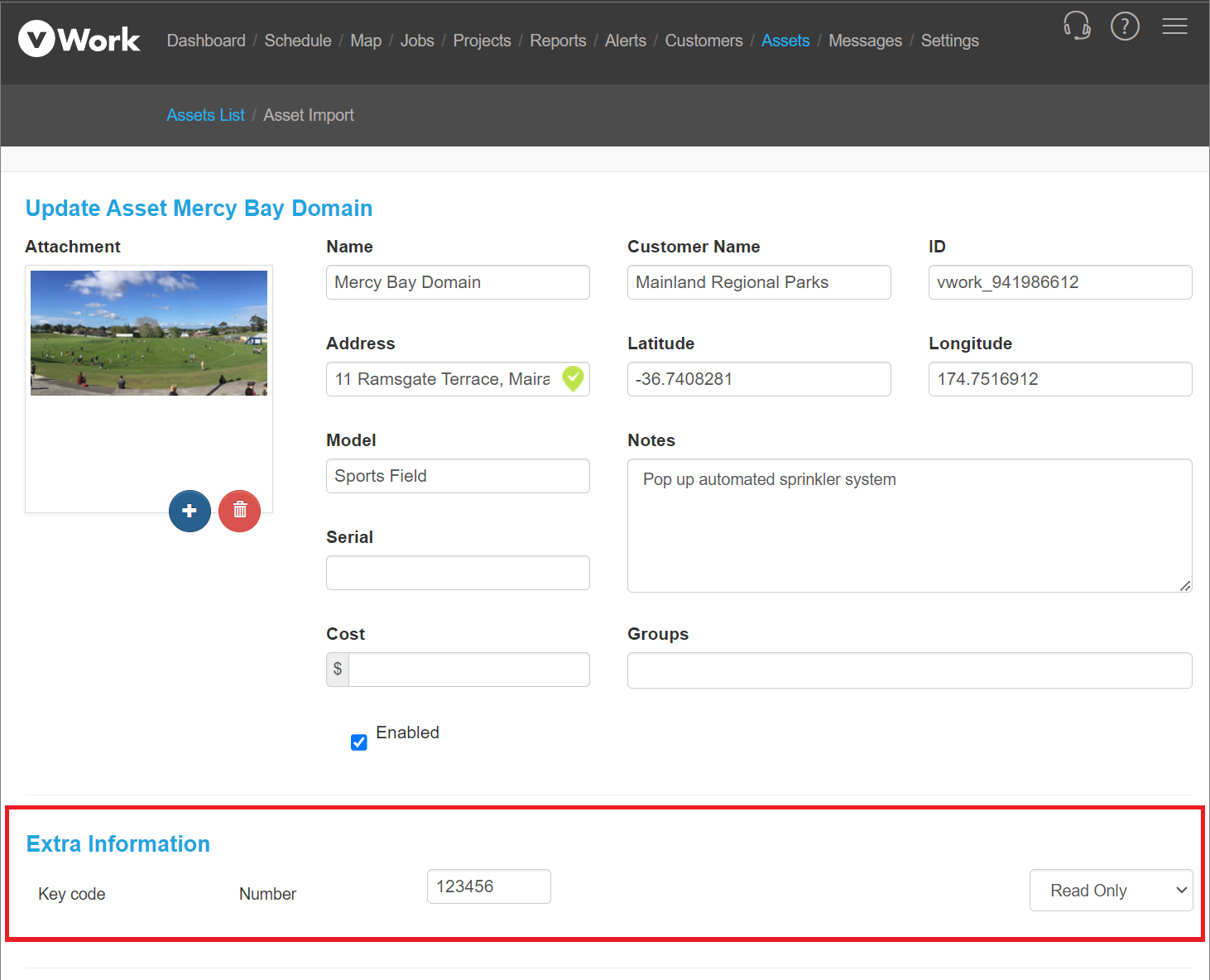The image size is (1210, 980).
Task: Click the Asset Import breadcrumb
Action: (308, 115)
